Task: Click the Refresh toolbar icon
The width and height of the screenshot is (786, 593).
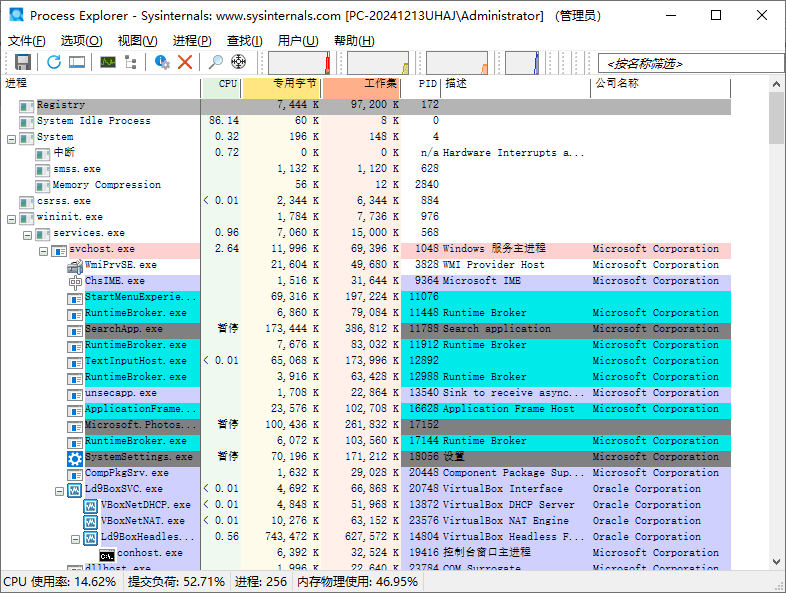Action: click(x=54, y=62)
